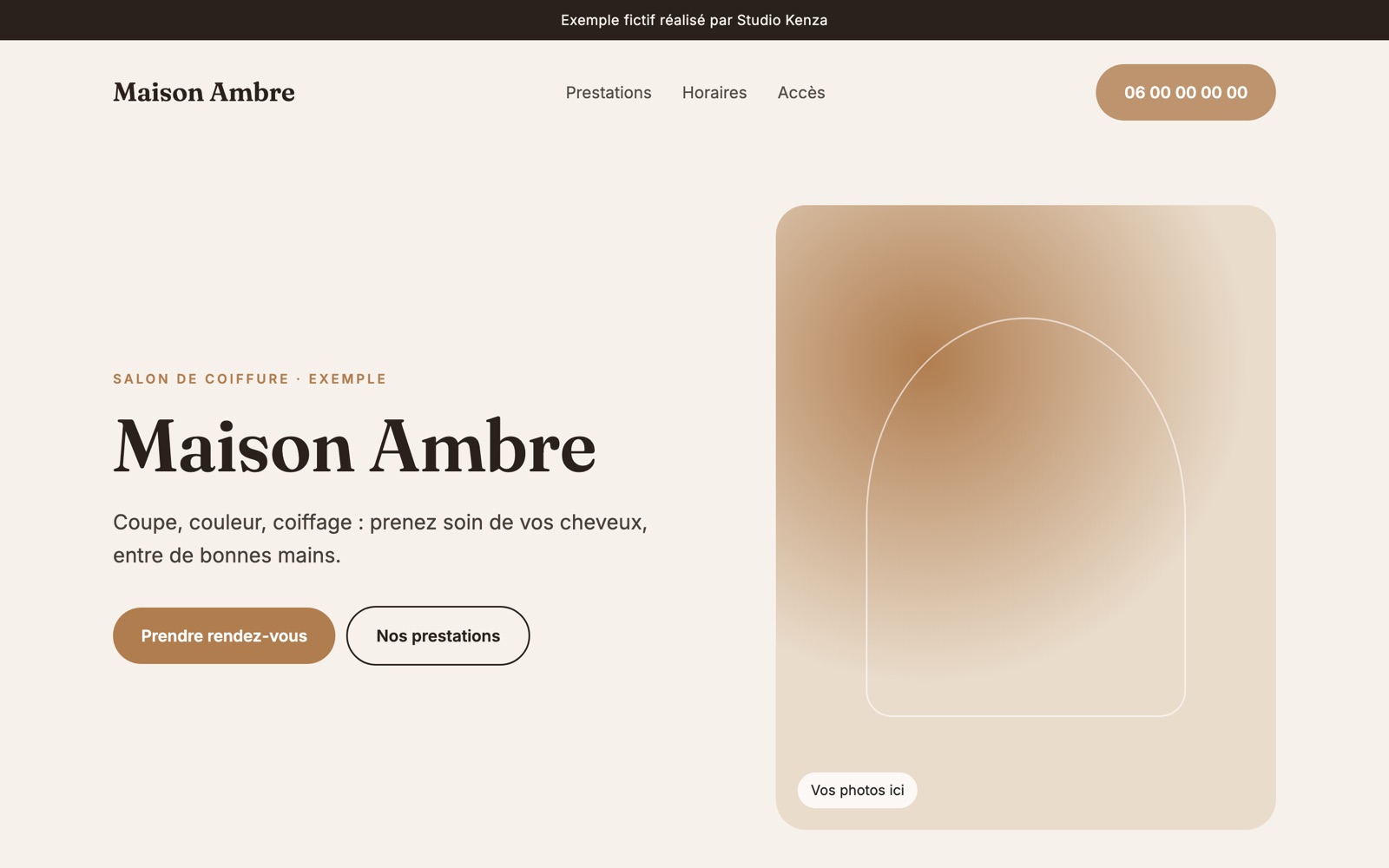Click the large Maison Ambre heading
The width and height of the screenshot is (1389, 868).
pos(354,447)
